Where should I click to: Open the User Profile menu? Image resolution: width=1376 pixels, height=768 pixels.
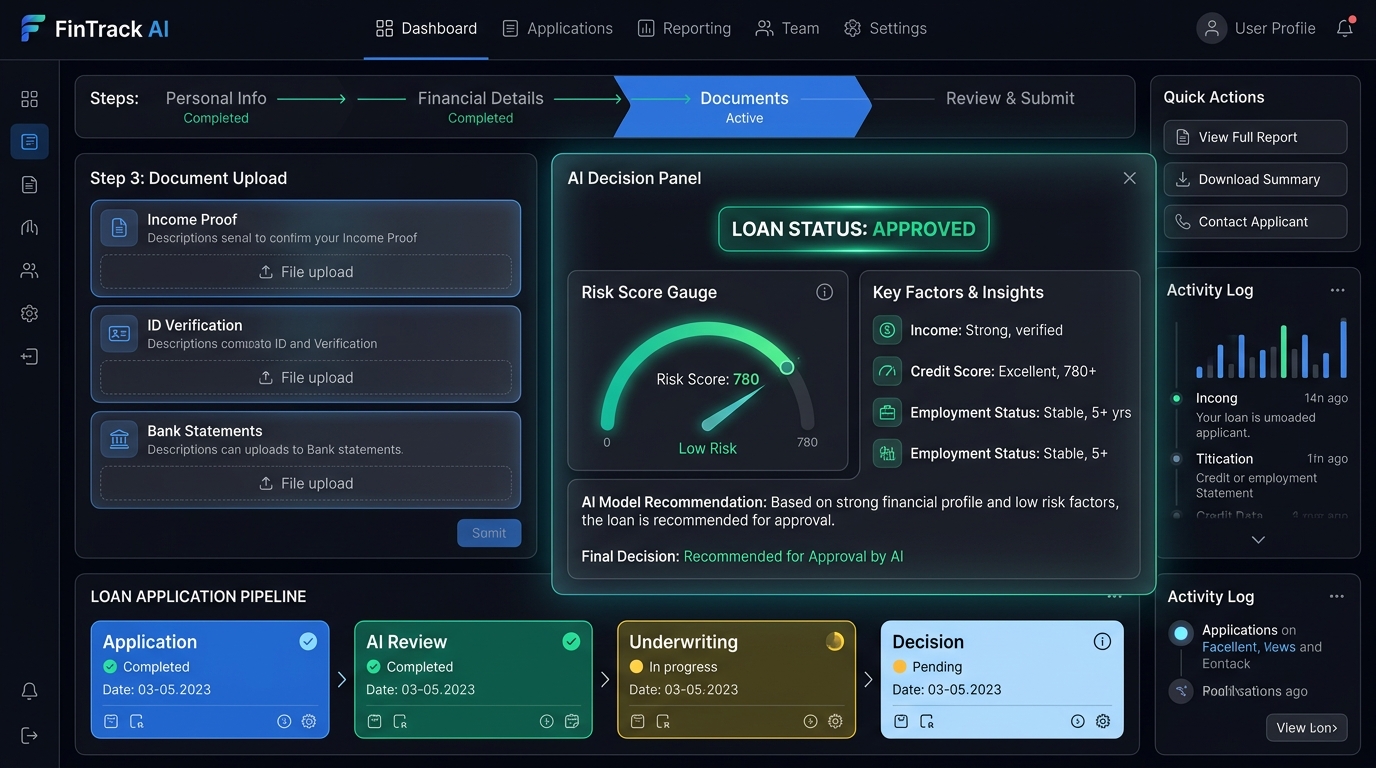(1256, 28)
